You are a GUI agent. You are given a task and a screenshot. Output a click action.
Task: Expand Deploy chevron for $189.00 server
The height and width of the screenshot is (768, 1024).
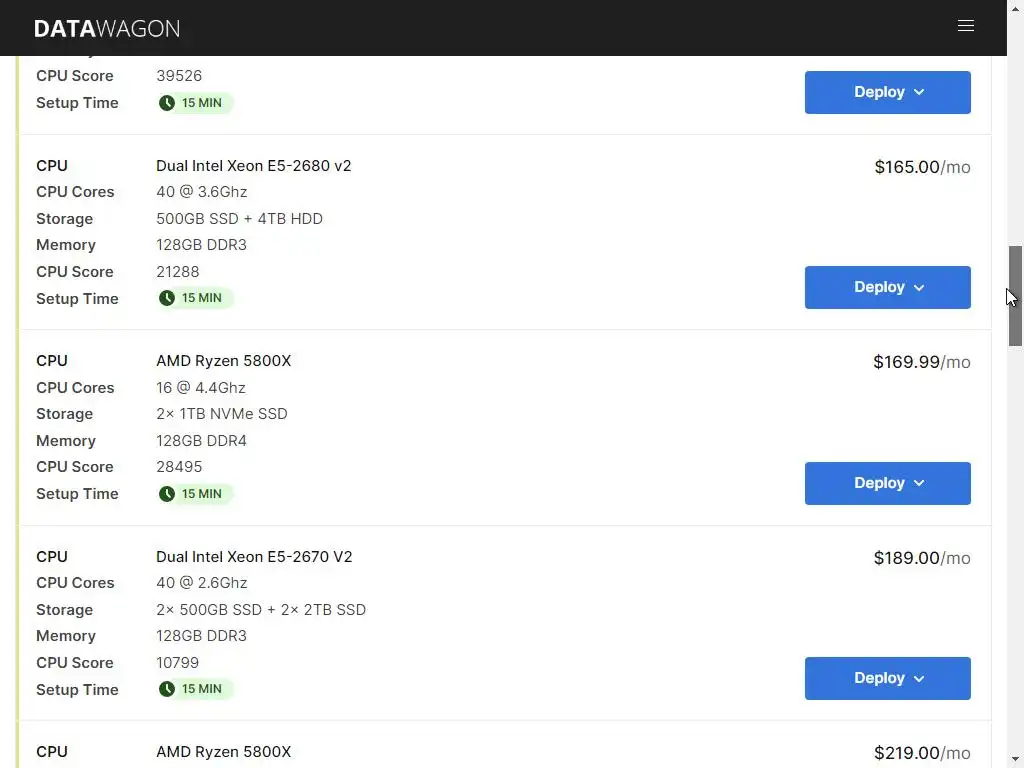coord(919,679)
